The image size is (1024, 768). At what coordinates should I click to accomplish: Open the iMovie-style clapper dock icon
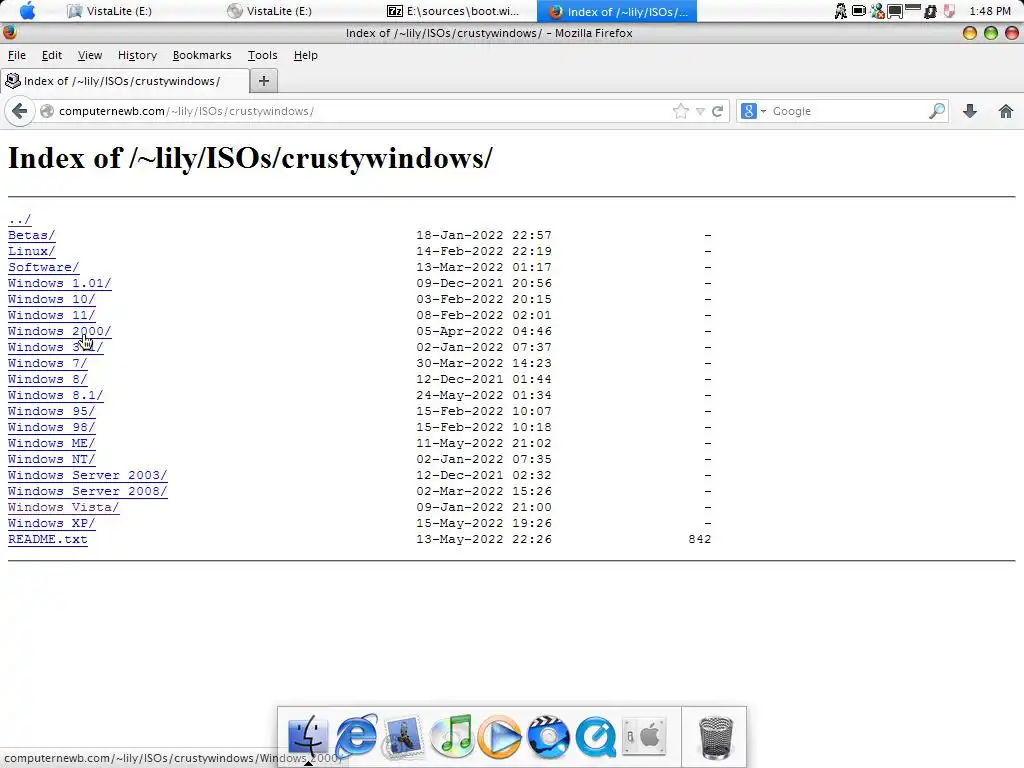click(x=548, y=737)
